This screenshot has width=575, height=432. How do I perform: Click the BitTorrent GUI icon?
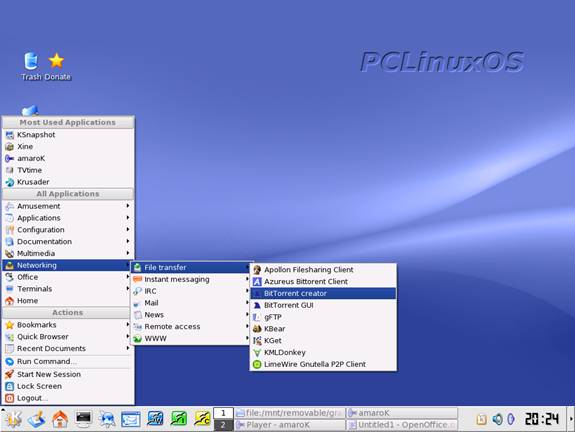(257, 305)
